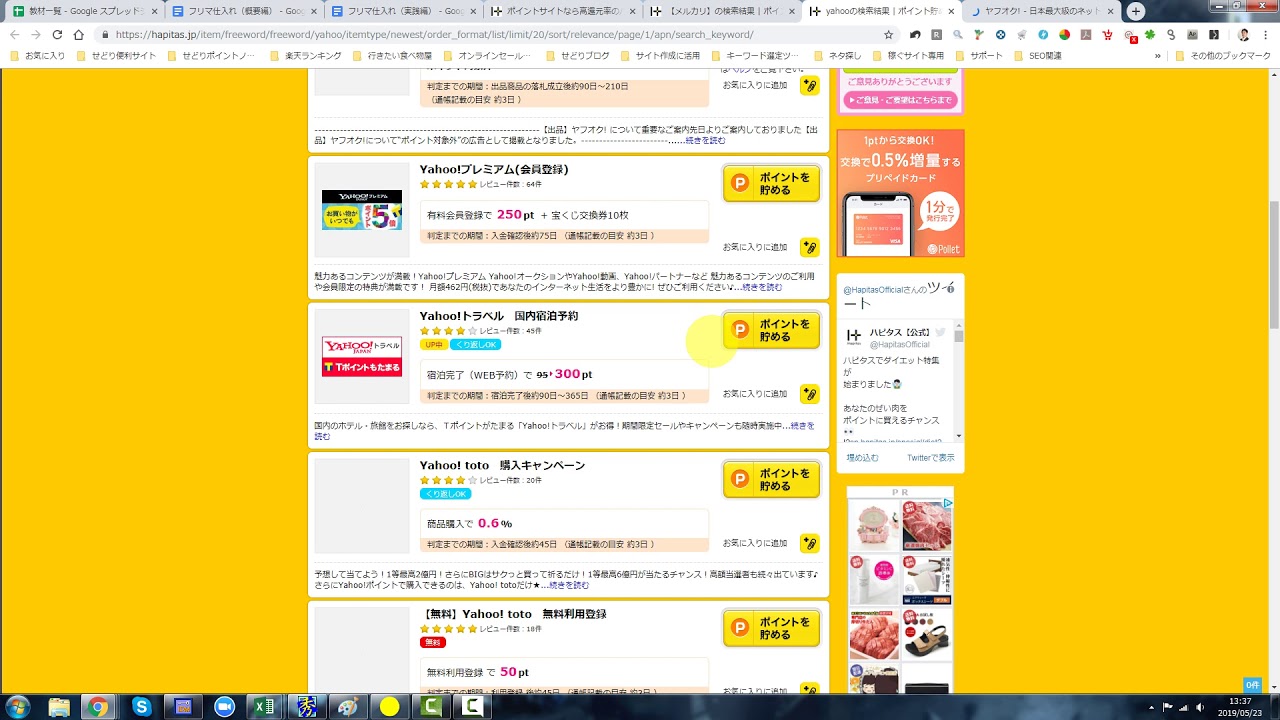Click the pie chart extension icon

pos(1064,34)
